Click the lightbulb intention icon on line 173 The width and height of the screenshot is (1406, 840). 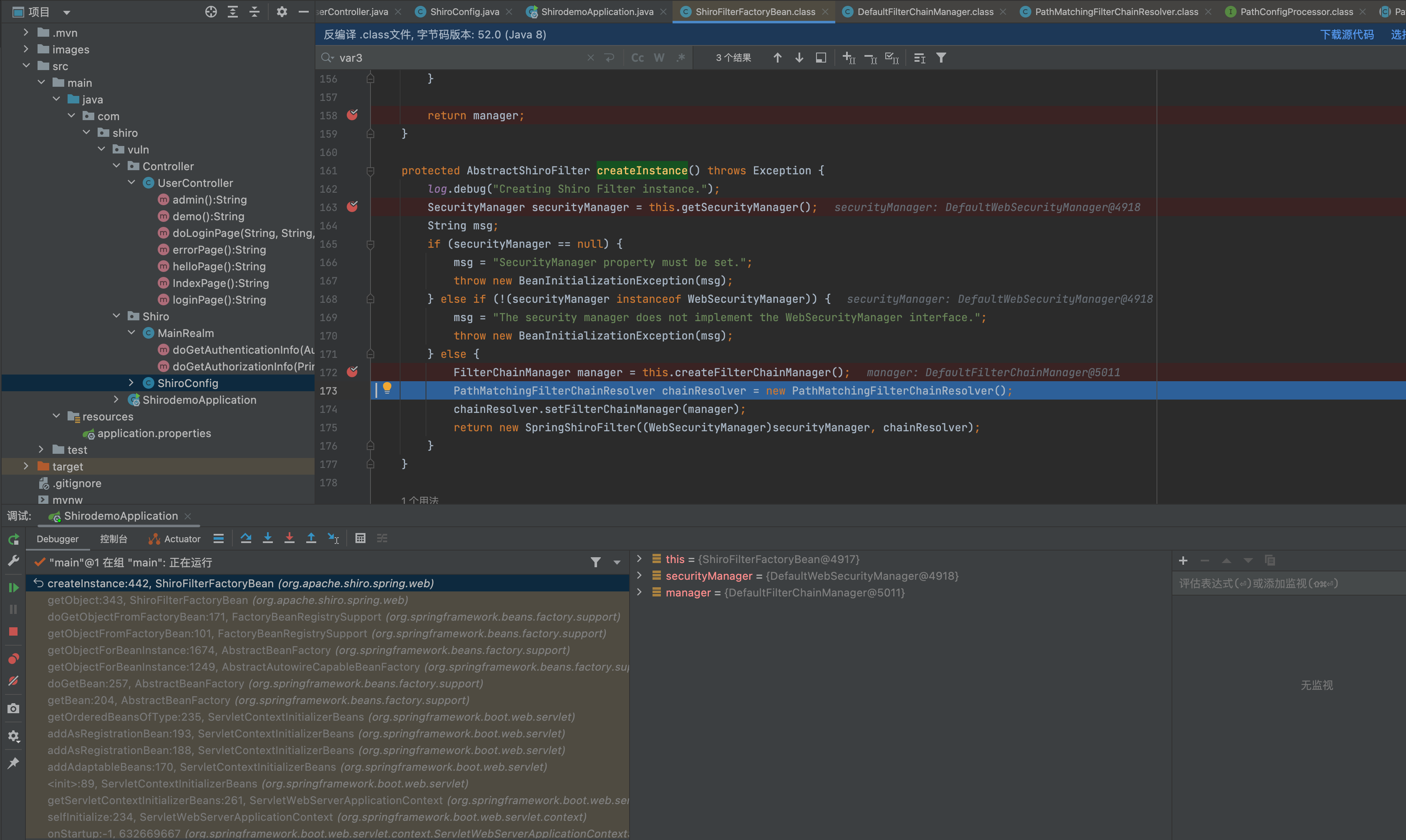click(x=387, y=388)
